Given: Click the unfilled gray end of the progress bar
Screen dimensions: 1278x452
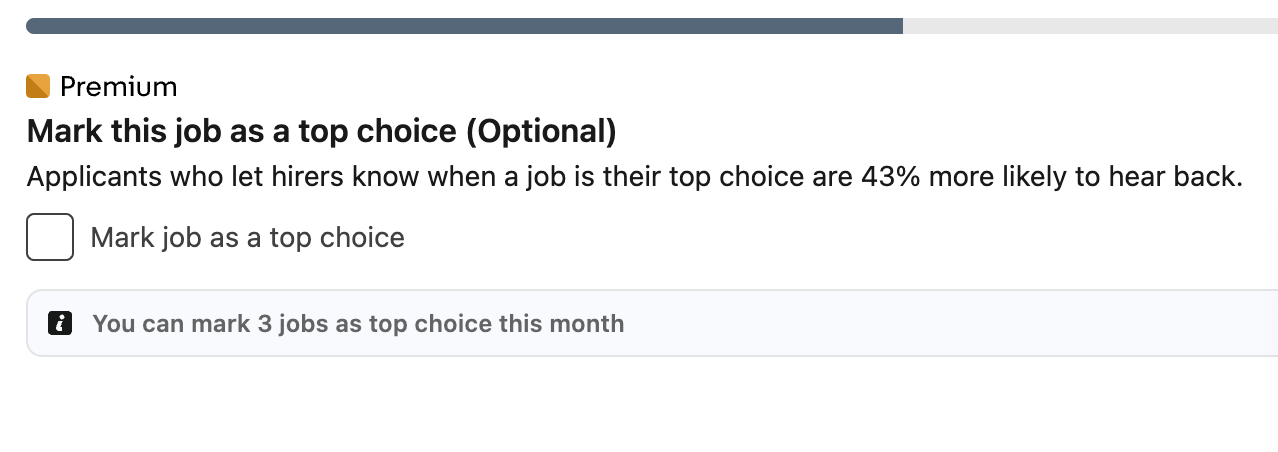Looking at the screenshot, I should coord(1090,26).
